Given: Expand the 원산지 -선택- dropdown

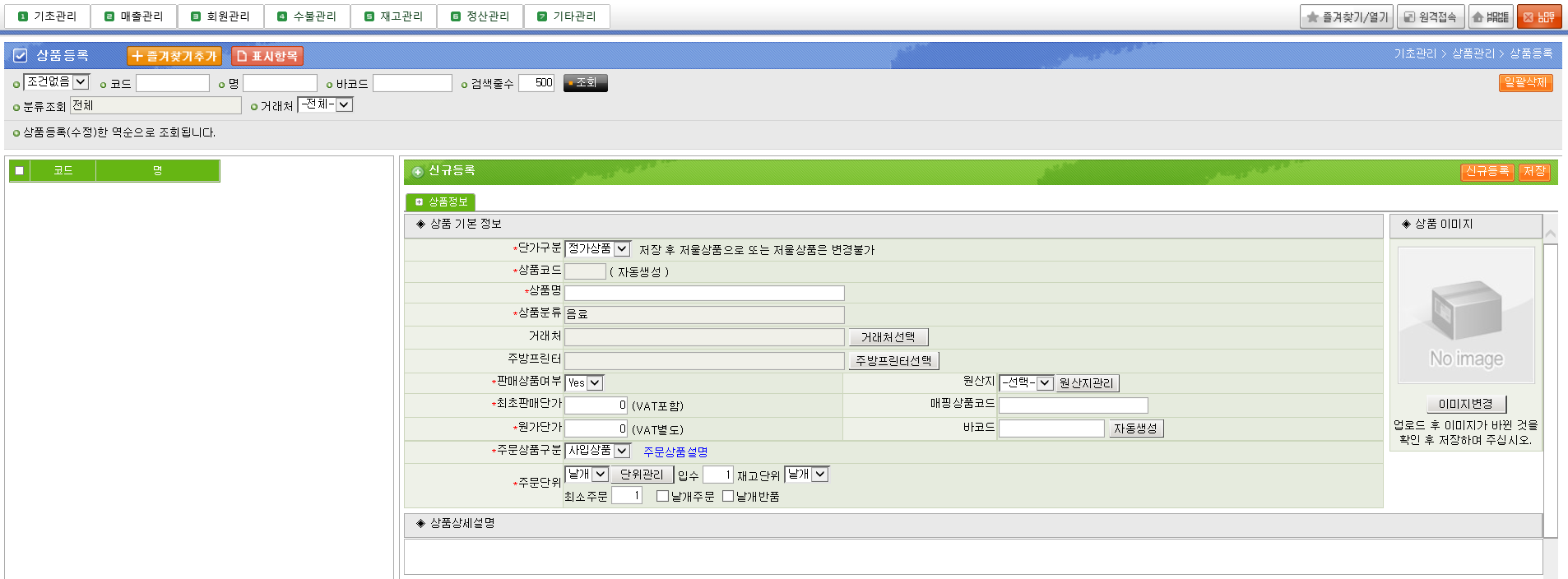Looking at the screenshot, I should click(1026, 383).
